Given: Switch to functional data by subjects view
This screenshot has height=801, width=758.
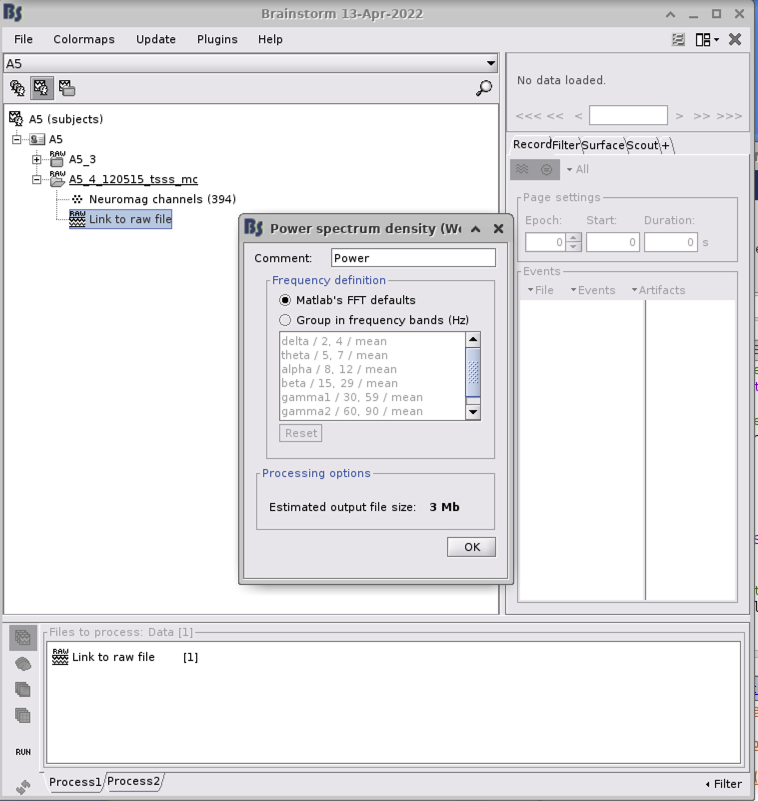Looking at the screenshot, I should click(x=41, y=88).
